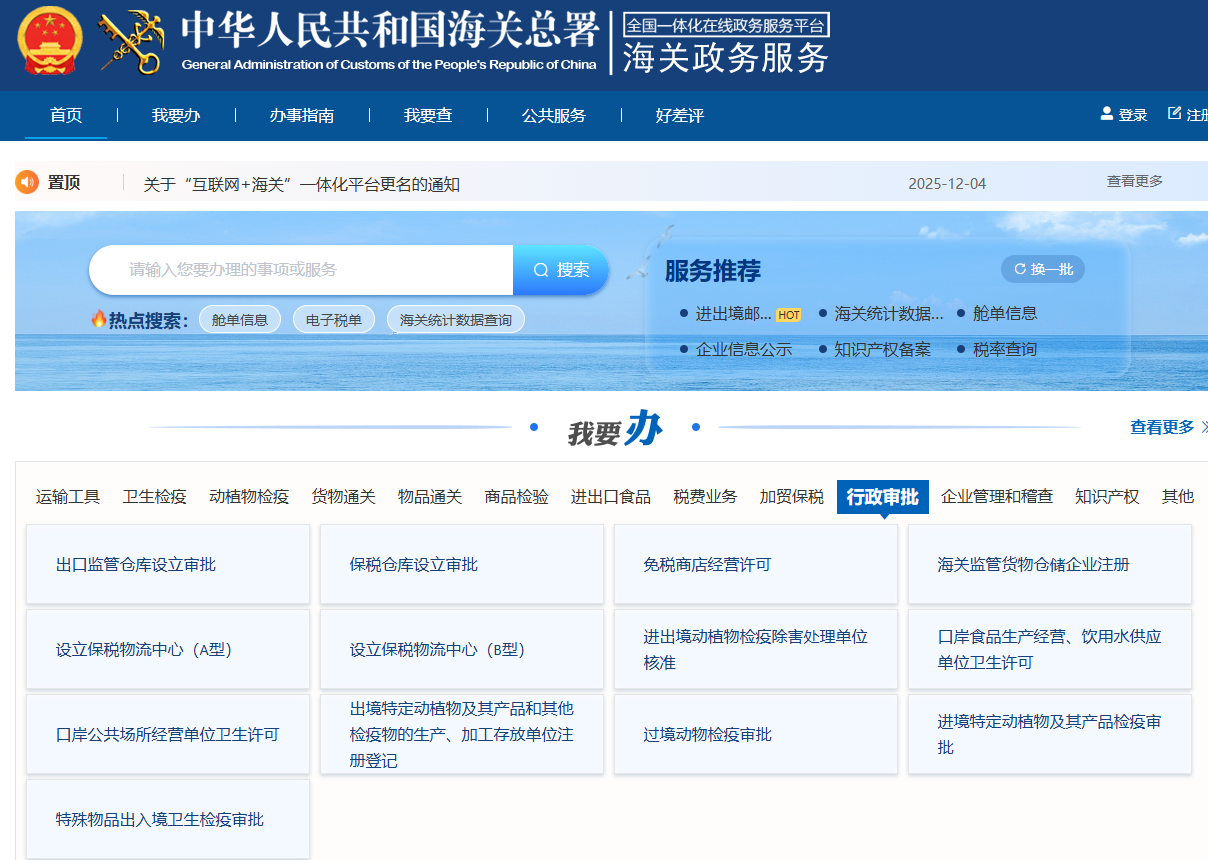Select the 知识产权 category tab
This screenshot has width=1208, height=860.
click(1106, 496)
